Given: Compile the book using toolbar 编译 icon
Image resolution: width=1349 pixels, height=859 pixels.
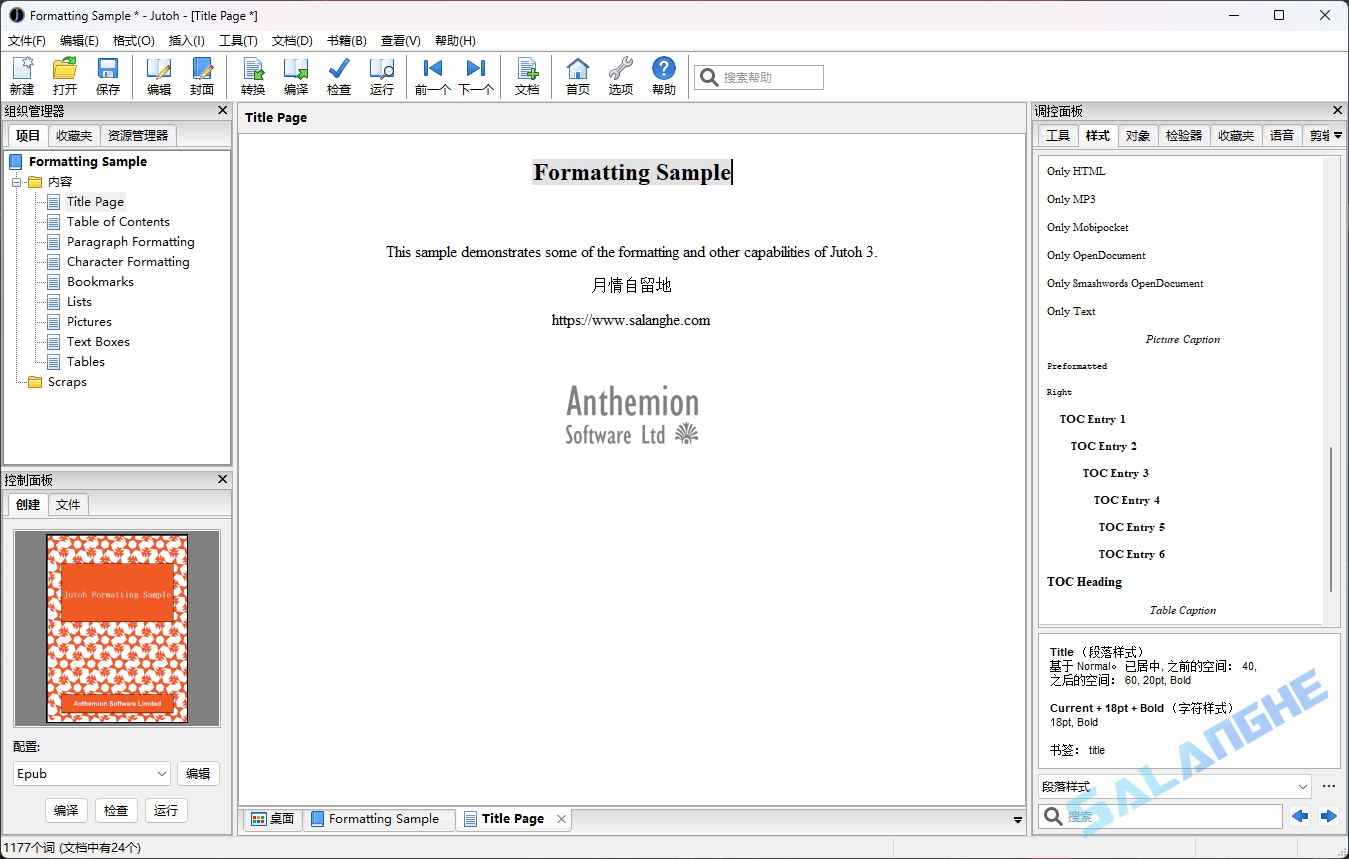Looking at the screenshot, I should coord(296,76).
